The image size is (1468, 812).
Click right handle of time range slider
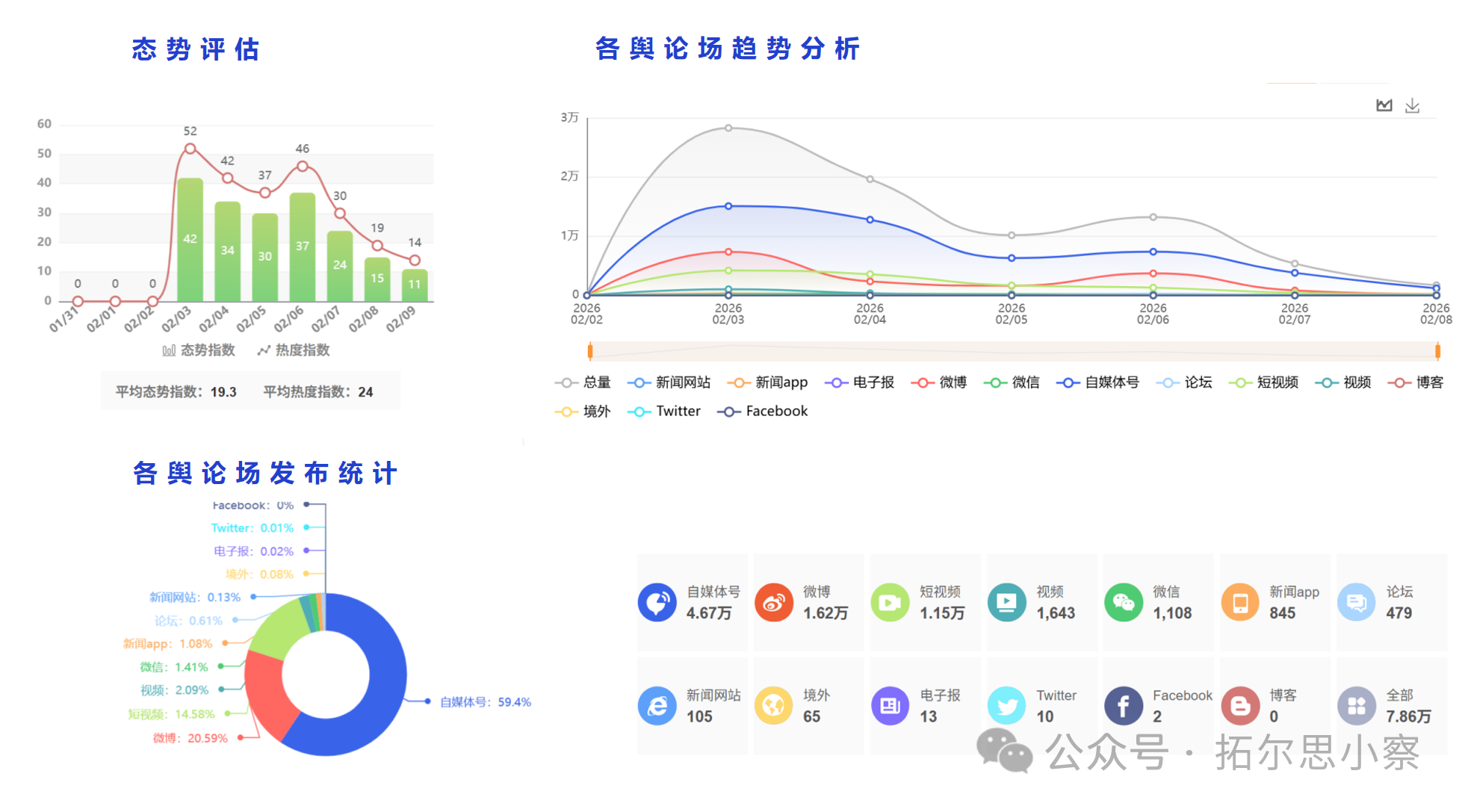tap(1437, 351)
